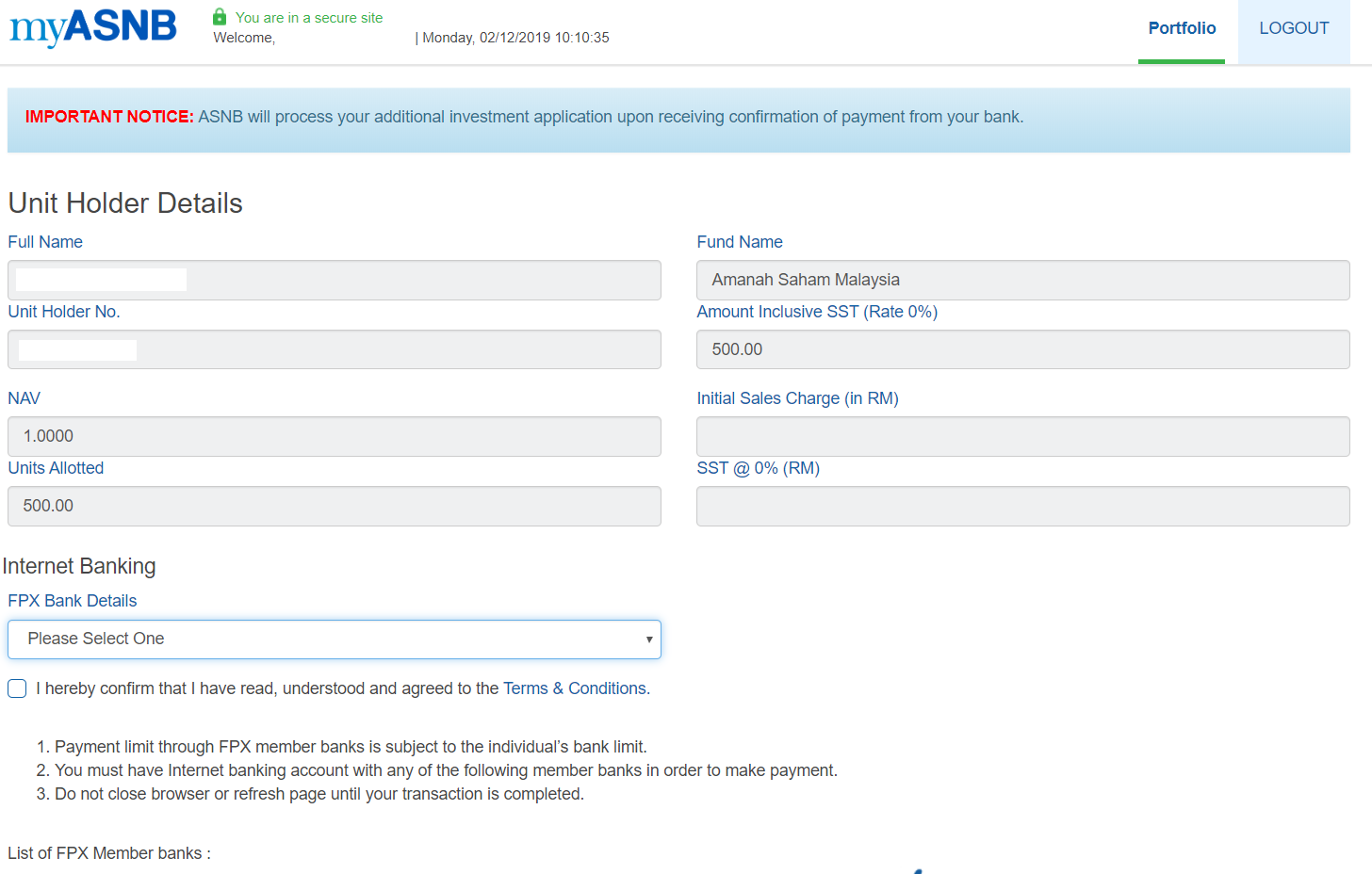
Task: Open the FPX Bank Details dropdown
Action: point(335,639)
